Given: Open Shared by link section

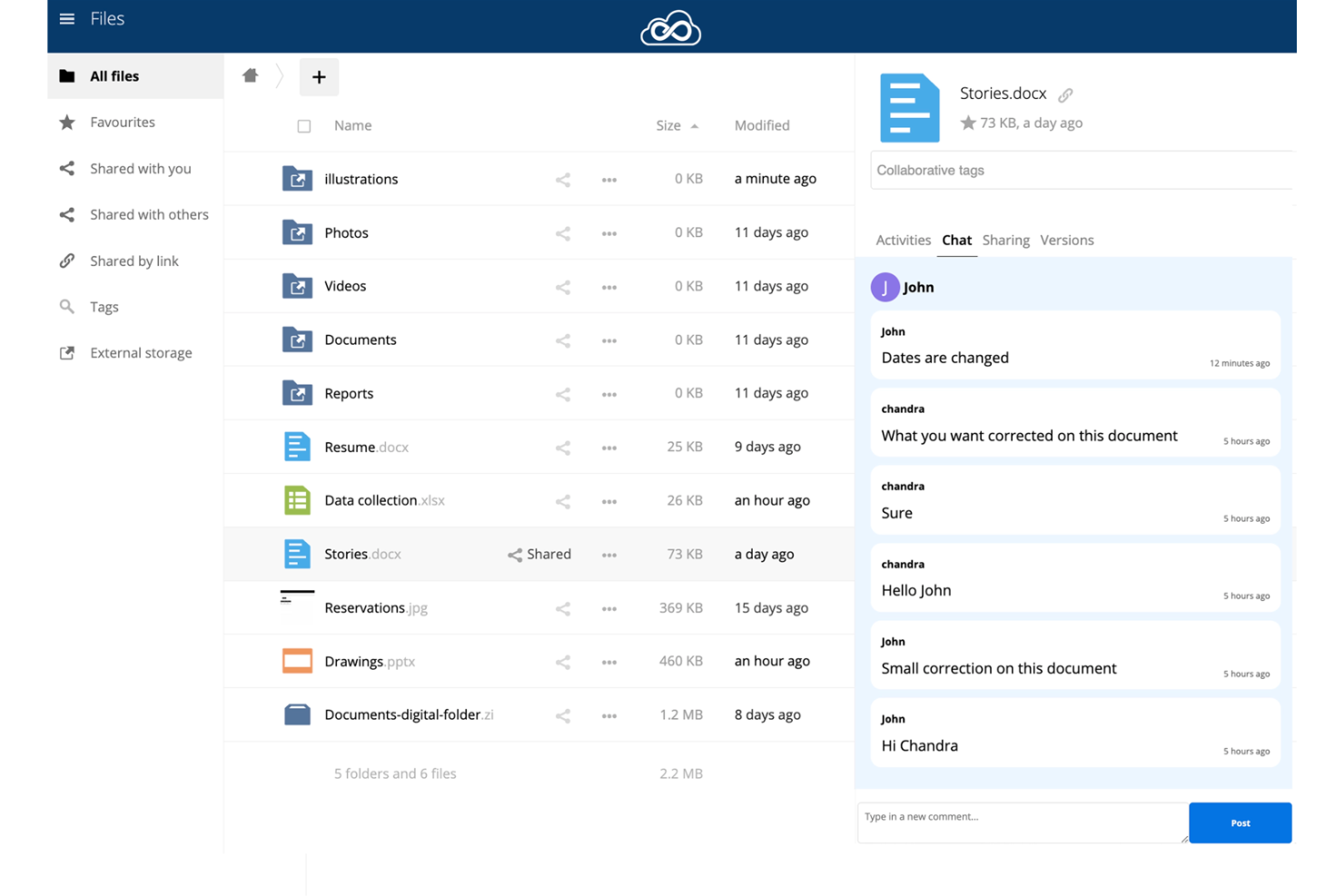Looking at the screenshot, I should 135,261.
